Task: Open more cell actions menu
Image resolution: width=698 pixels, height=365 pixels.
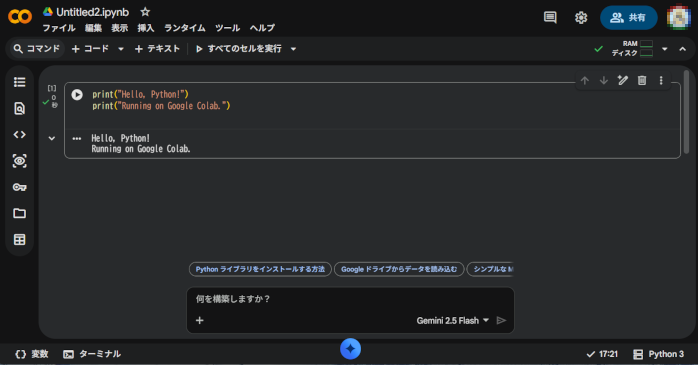Action: pos(661,81)
